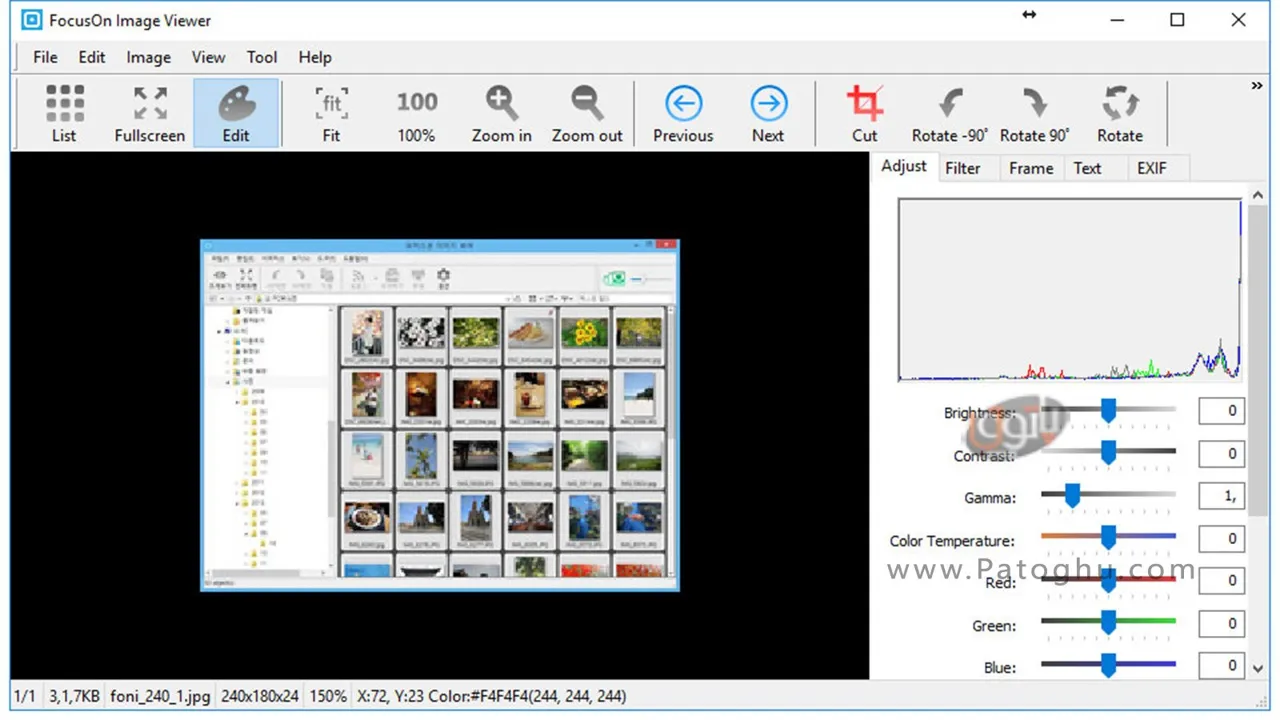Go to the Next image
Image resolution: width=1280 pixels, height=720 pixels.
pyautogui.click(x=768, y=113)
